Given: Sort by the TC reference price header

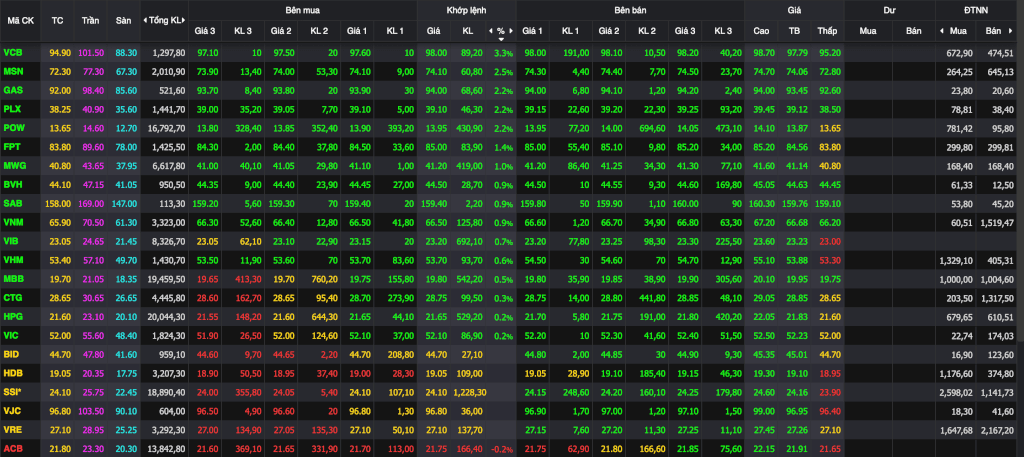Looking at the screenshot, I should [x=57, y=20].
